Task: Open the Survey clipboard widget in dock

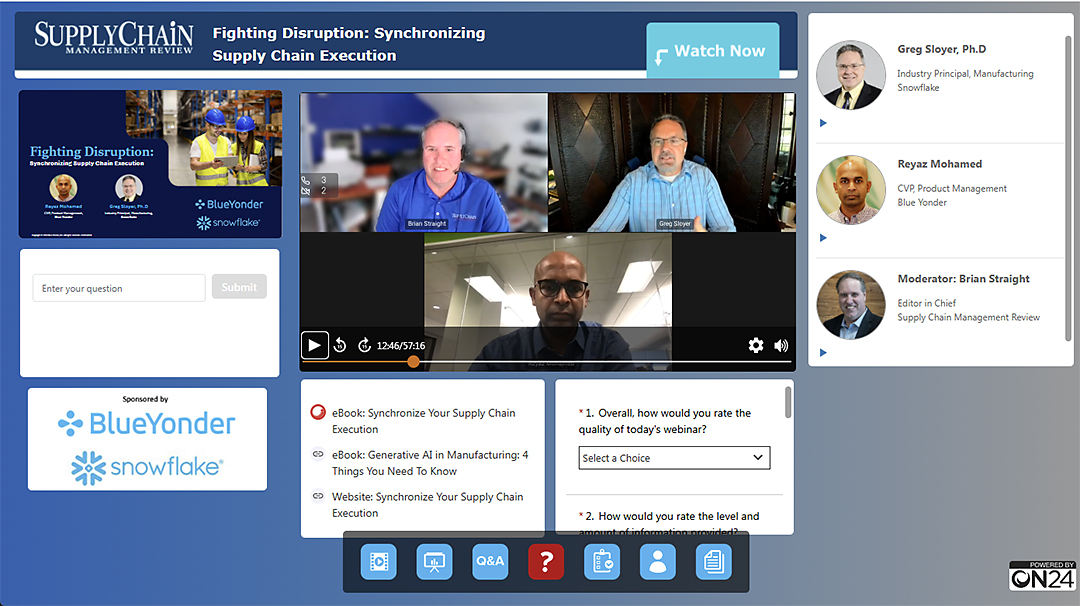Action: (602, 561)
